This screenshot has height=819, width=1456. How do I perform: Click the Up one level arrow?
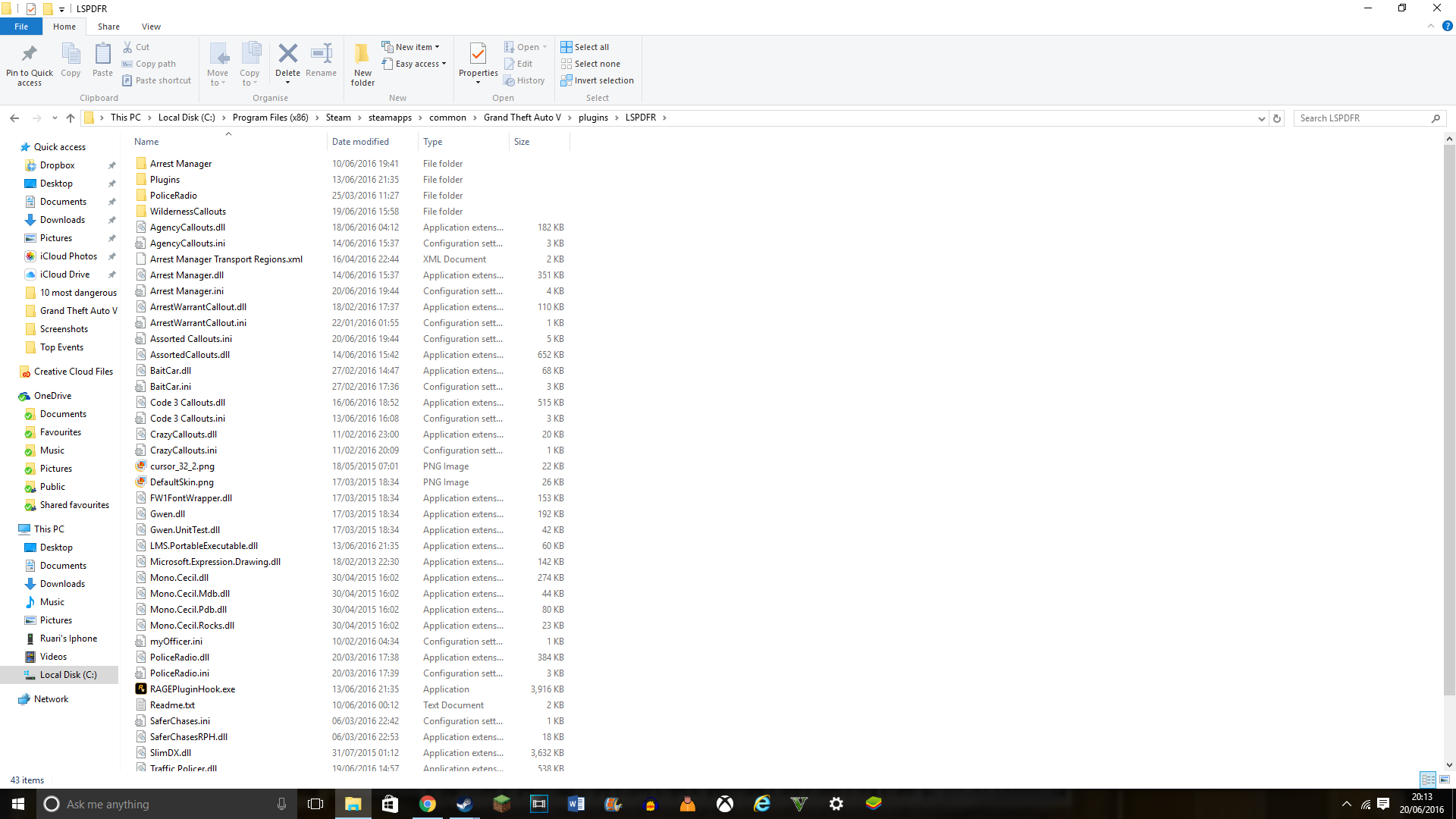(x=71, y=118)
